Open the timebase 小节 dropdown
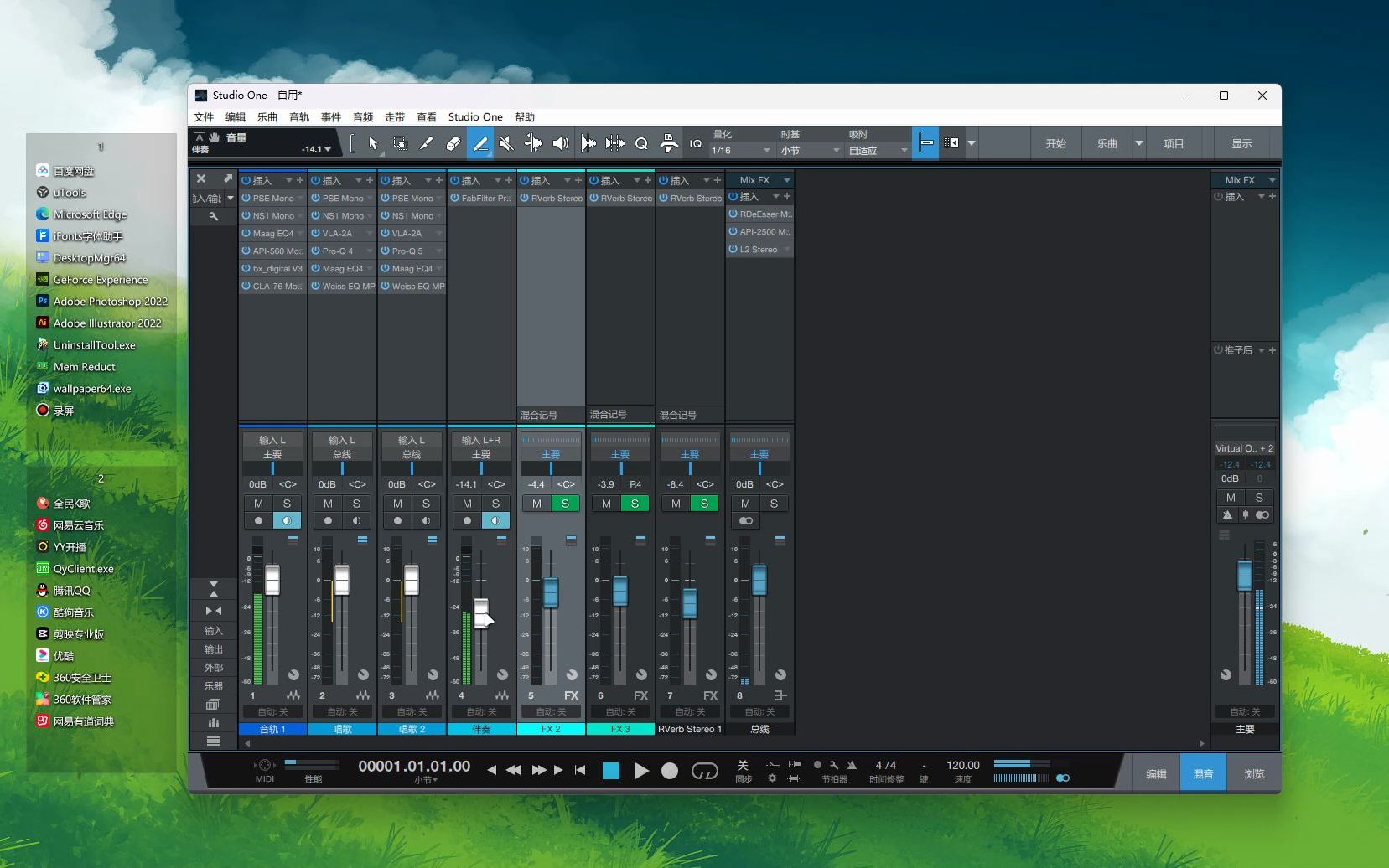The width and height of the screenshot is (1389, 868). (810, 151)
